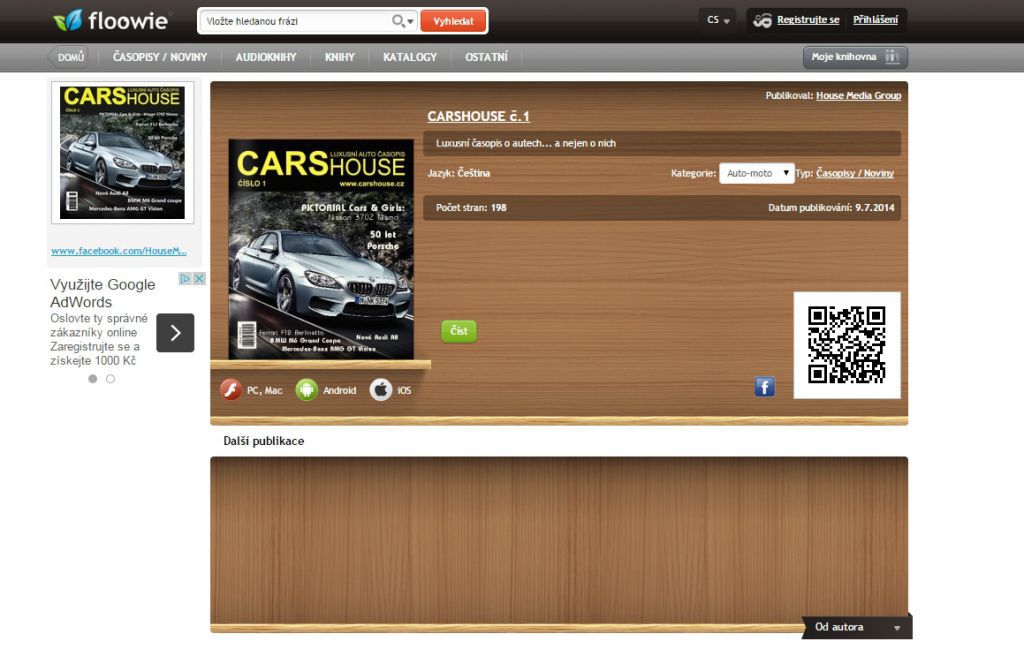Open Časopisy / Noviny menu
Viewport: 1024px width, 649px height.
click(x=160, y=57)
